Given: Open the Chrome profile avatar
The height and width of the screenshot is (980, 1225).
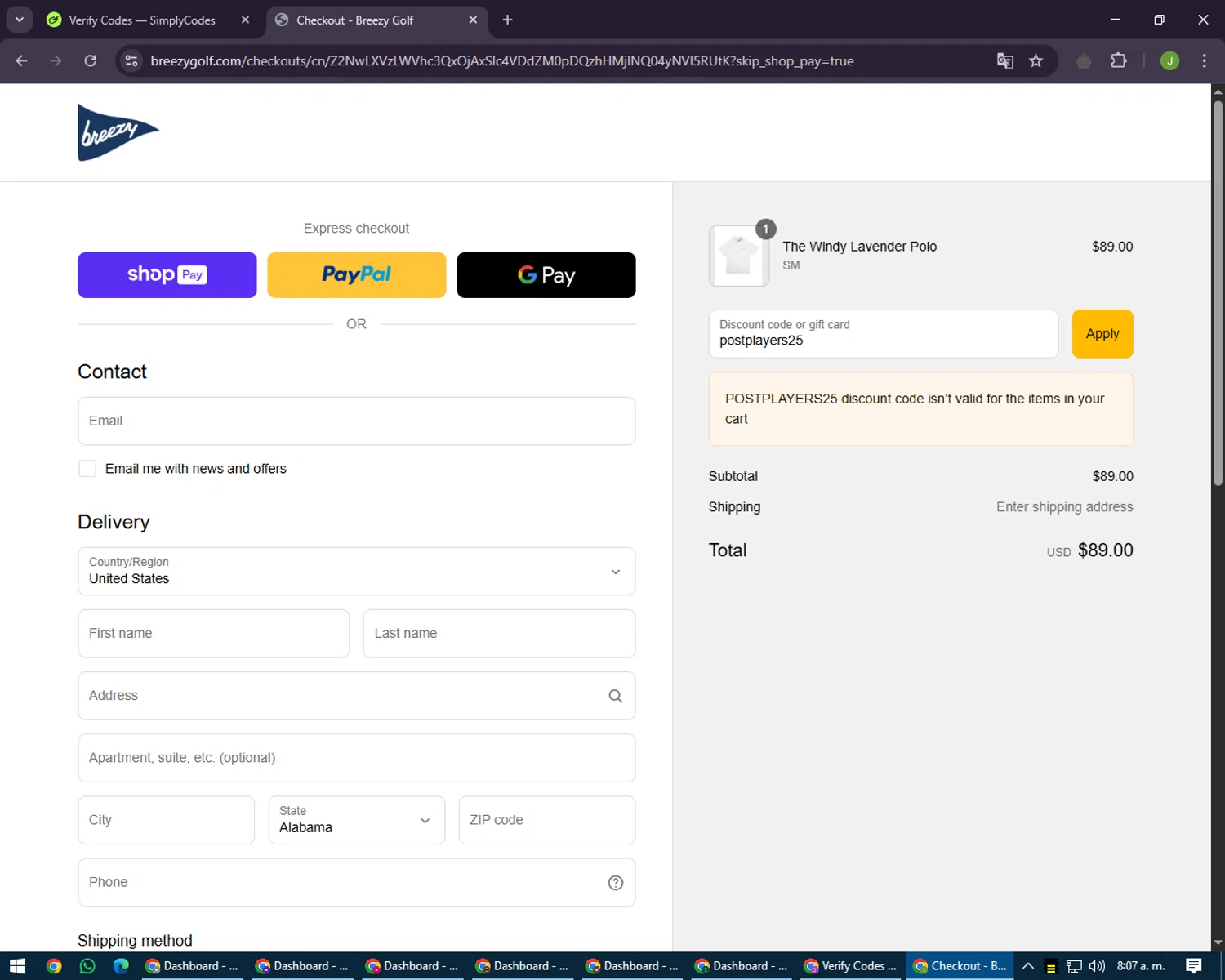Looking at the screenshot, I should 1169,60.
